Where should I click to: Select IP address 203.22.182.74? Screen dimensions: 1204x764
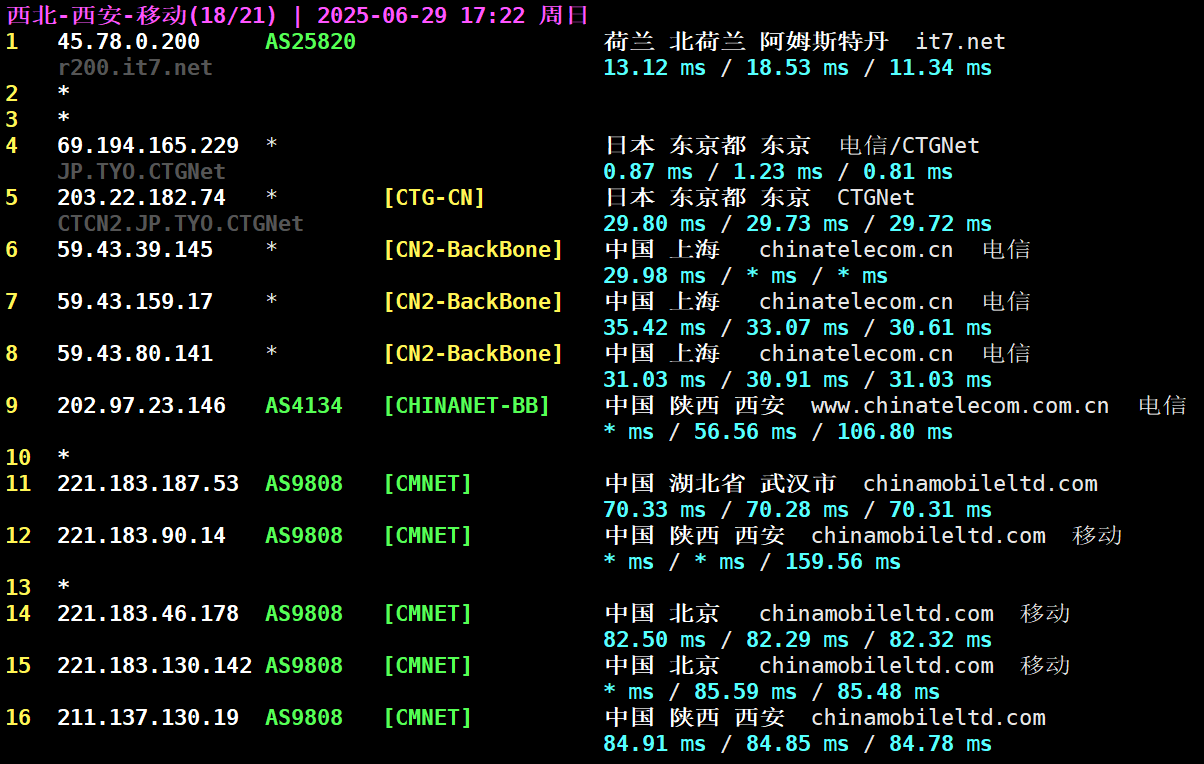pos(141,197)
